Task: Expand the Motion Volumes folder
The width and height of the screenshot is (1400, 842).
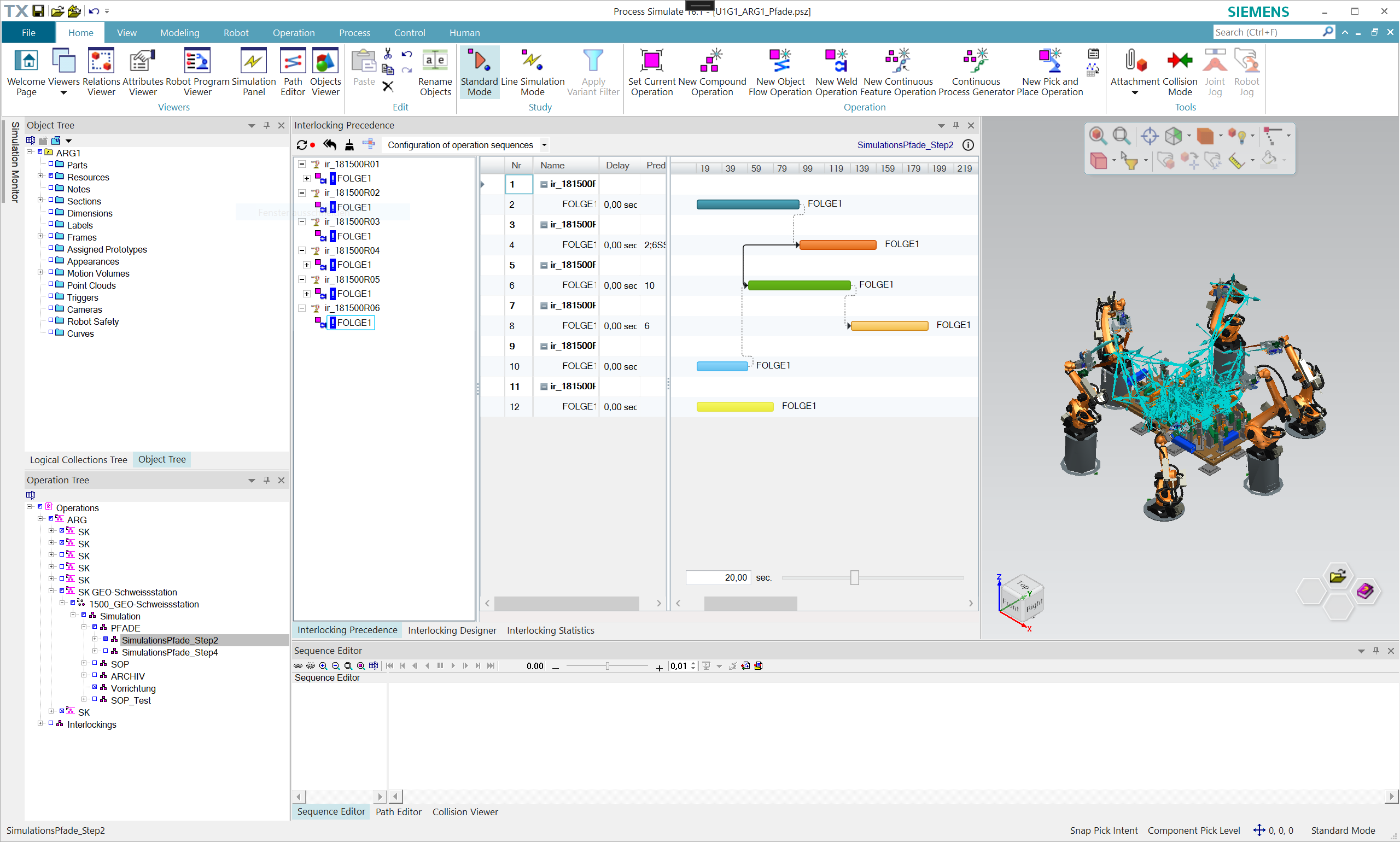Action: 40,272
